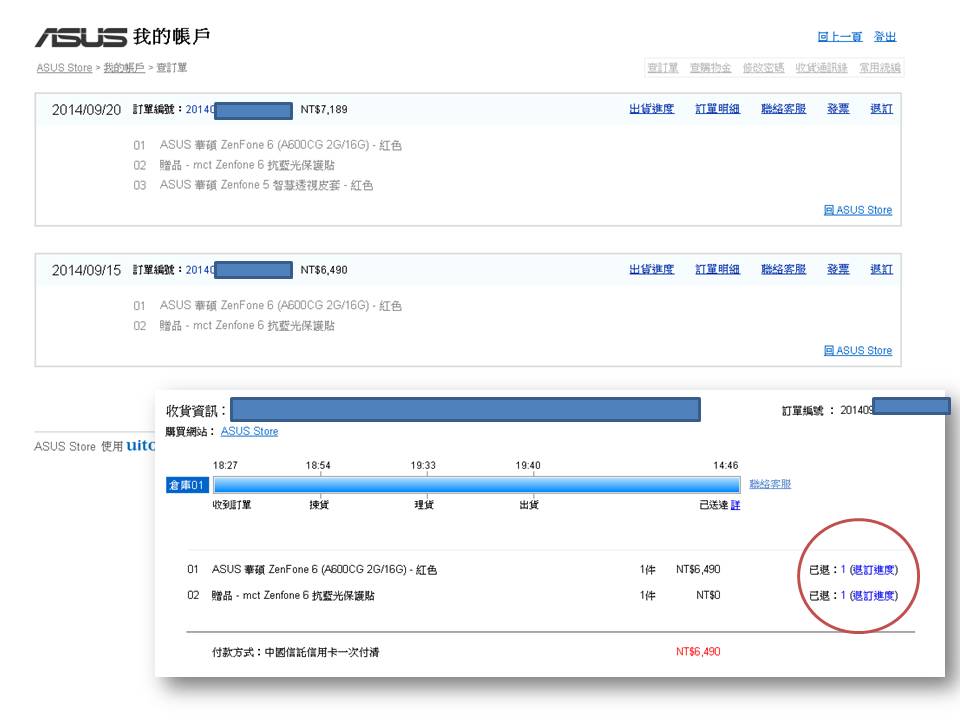The width and height of the screenshot is (960, 720).
Task: Open 訂單明細 for the 2014/09/15 order
Action: 718,269
